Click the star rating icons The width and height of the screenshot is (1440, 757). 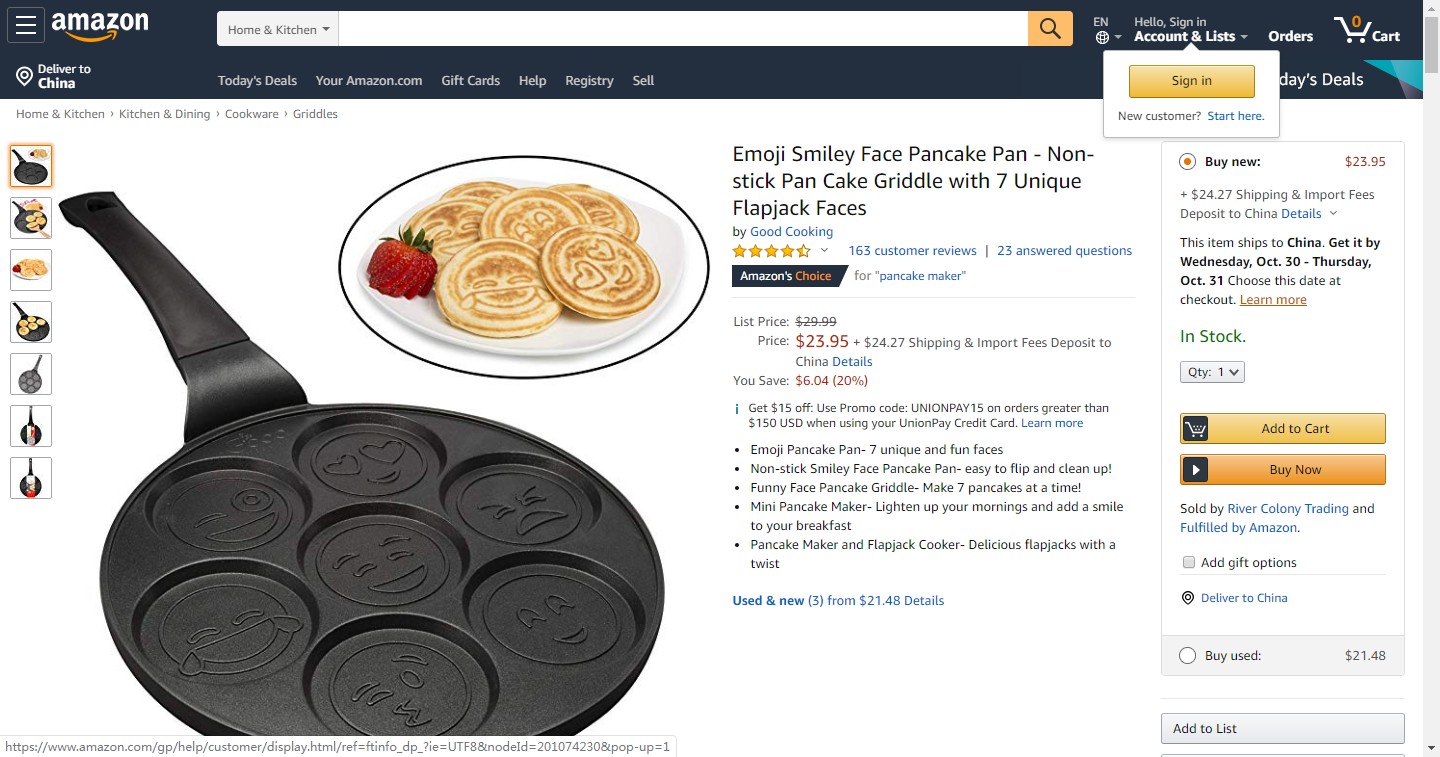[771, 251]
